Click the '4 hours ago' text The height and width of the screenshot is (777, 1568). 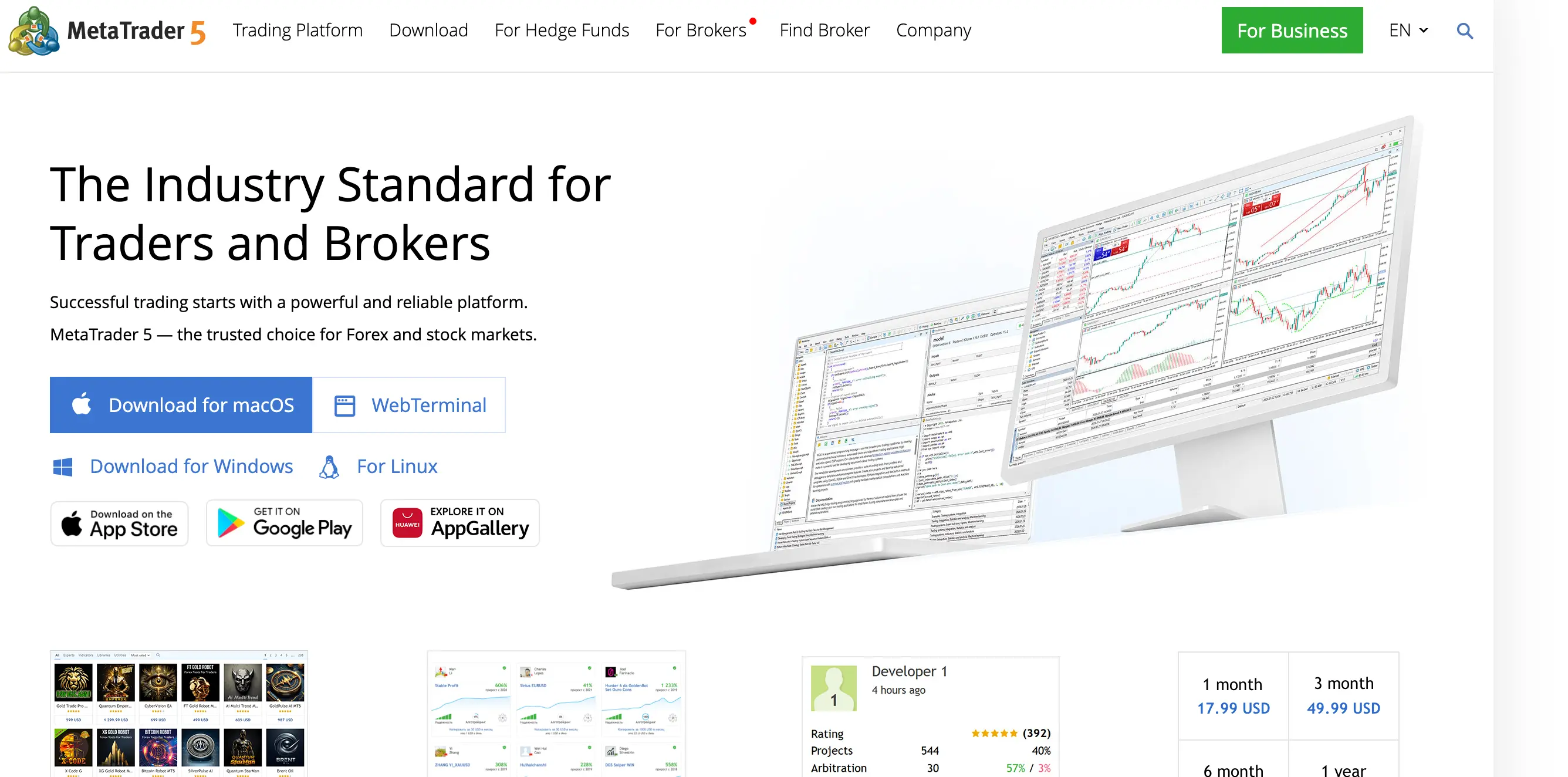898,690
